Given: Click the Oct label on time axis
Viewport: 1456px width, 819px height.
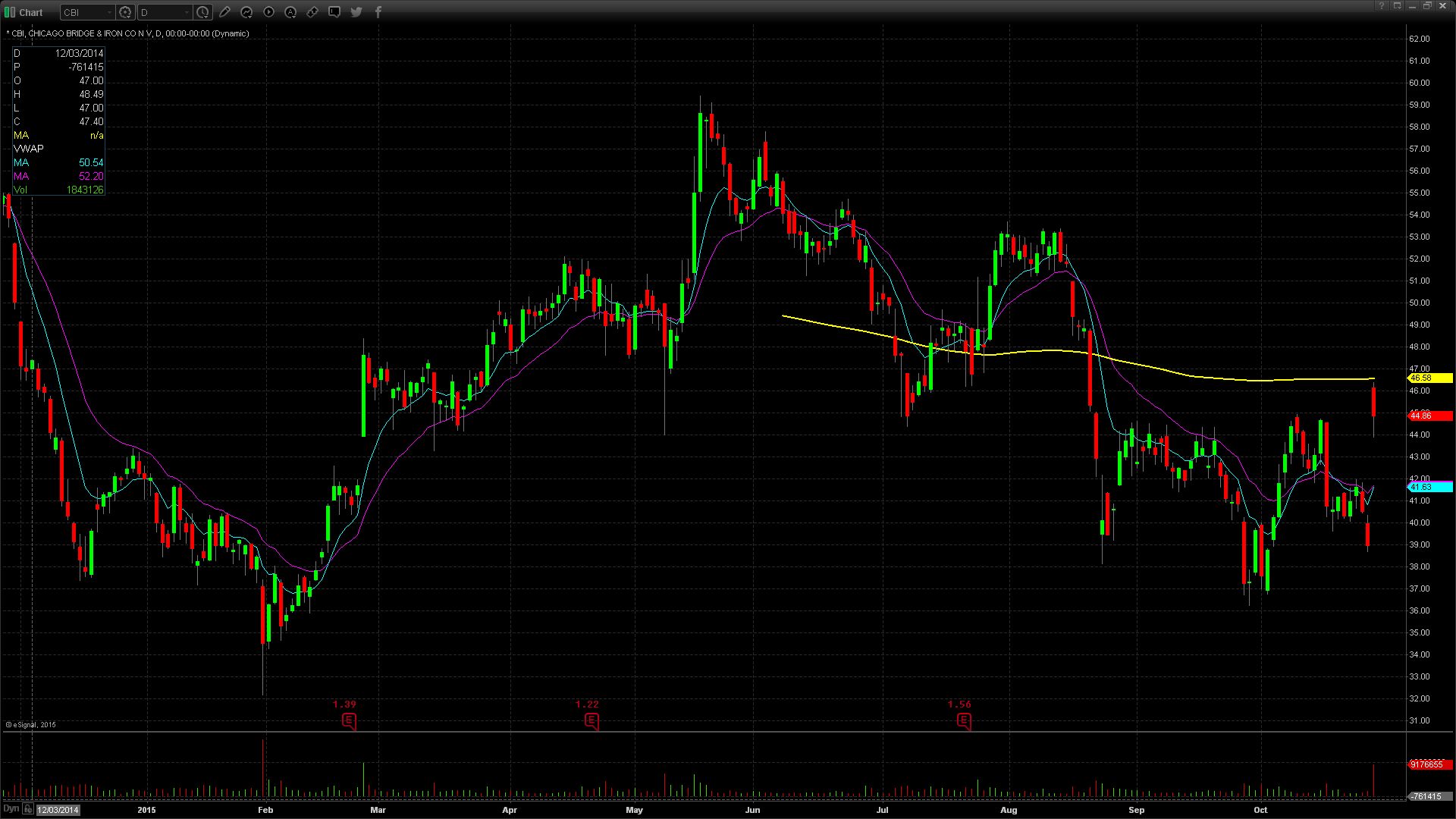Looking at the screenshot, I should click(1260, 810).
